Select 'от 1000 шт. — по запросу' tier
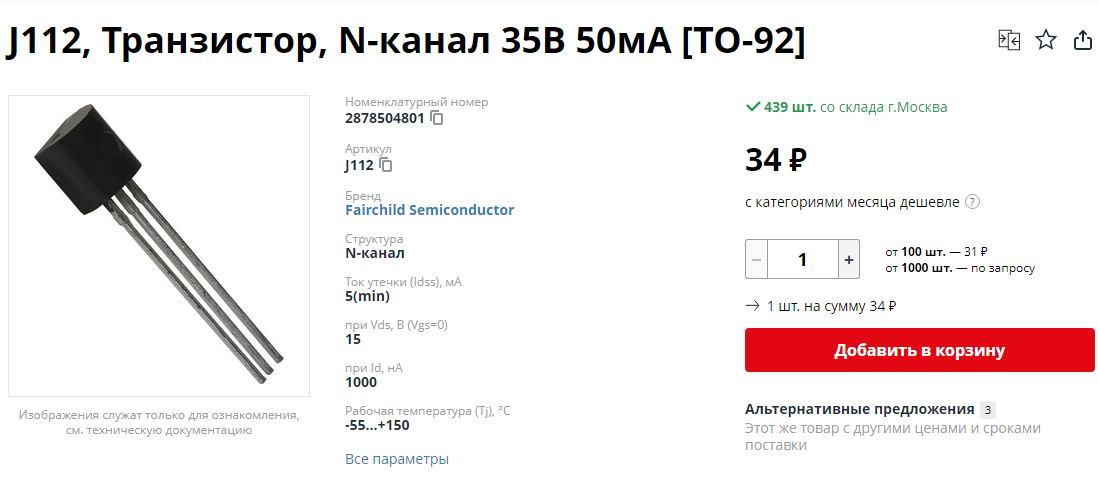The width and height of the screenshot is (1099, 484). (x=959, y=268)
